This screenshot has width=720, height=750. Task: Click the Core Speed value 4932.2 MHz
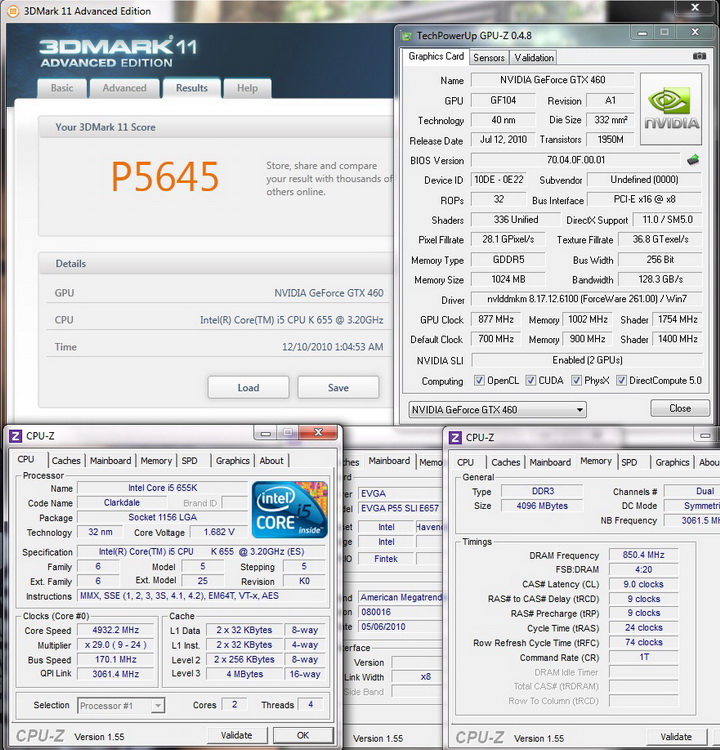click(116, 630)
